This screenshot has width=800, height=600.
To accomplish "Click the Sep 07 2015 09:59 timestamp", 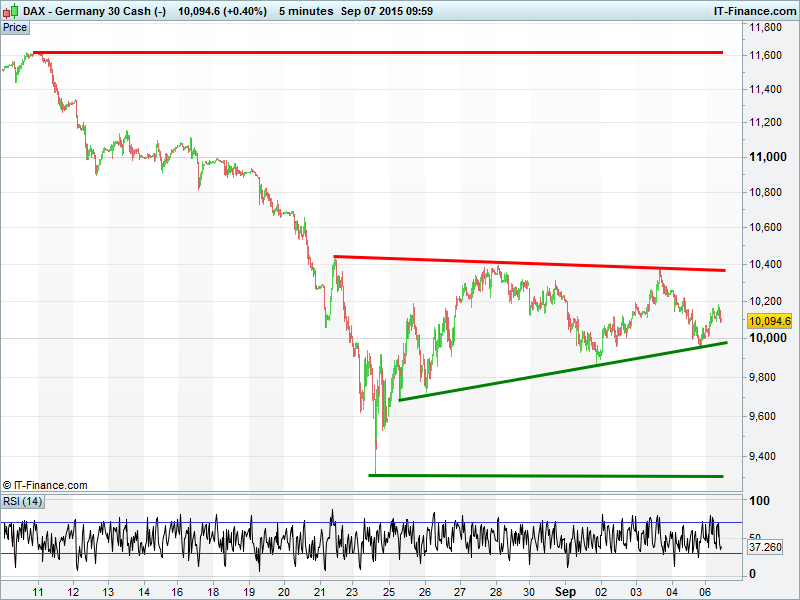I will click(x=387, y=11).
